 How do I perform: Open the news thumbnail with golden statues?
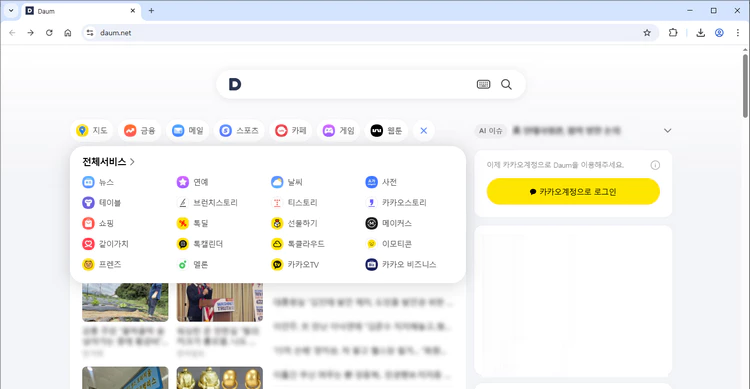point(220,378)
